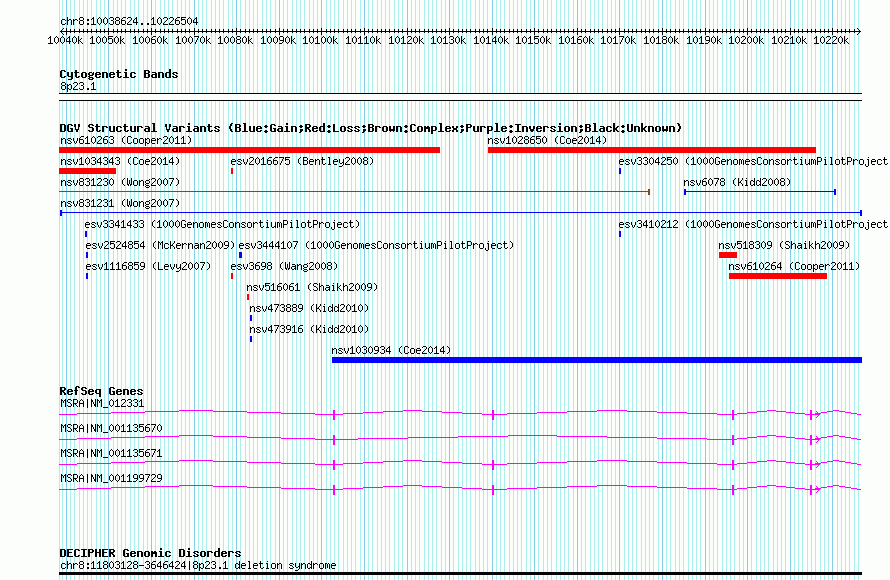Select the blue gain line under nsv6078
The width and height of the screenshot is (890, 580).
[x=760, y=192]
